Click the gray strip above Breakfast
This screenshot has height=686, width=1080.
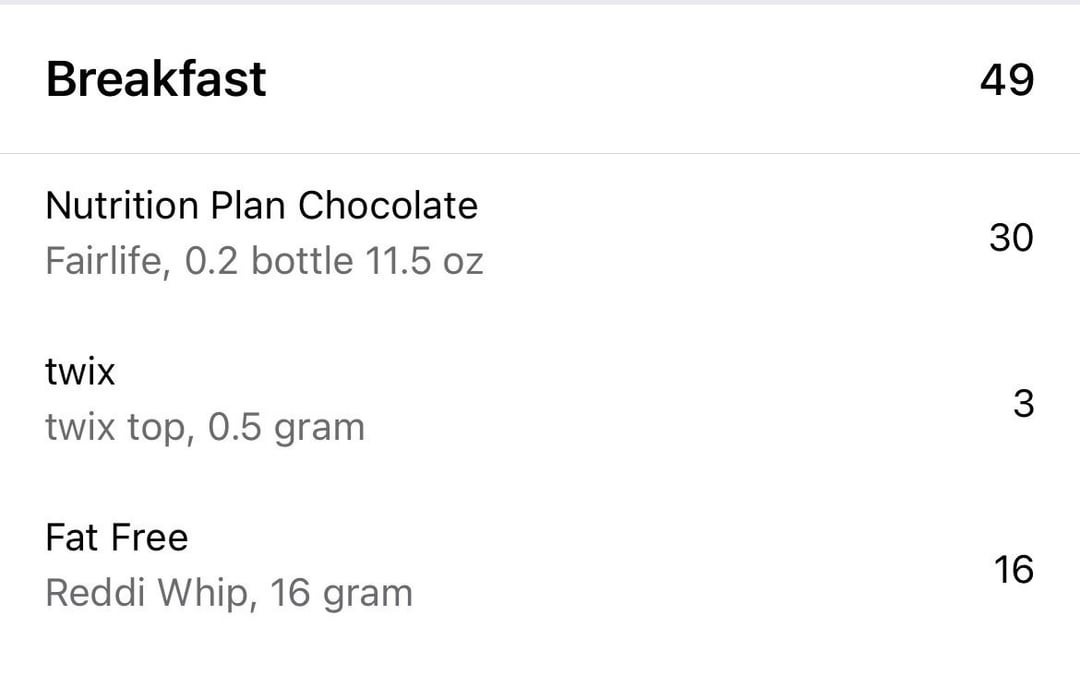[540, 2]
